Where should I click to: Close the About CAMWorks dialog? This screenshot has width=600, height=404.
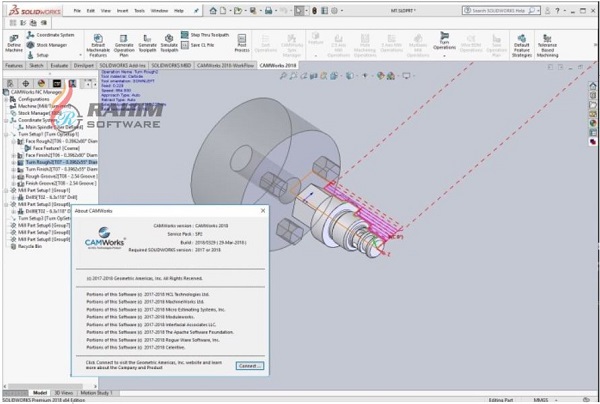click(x=263, y=211)
